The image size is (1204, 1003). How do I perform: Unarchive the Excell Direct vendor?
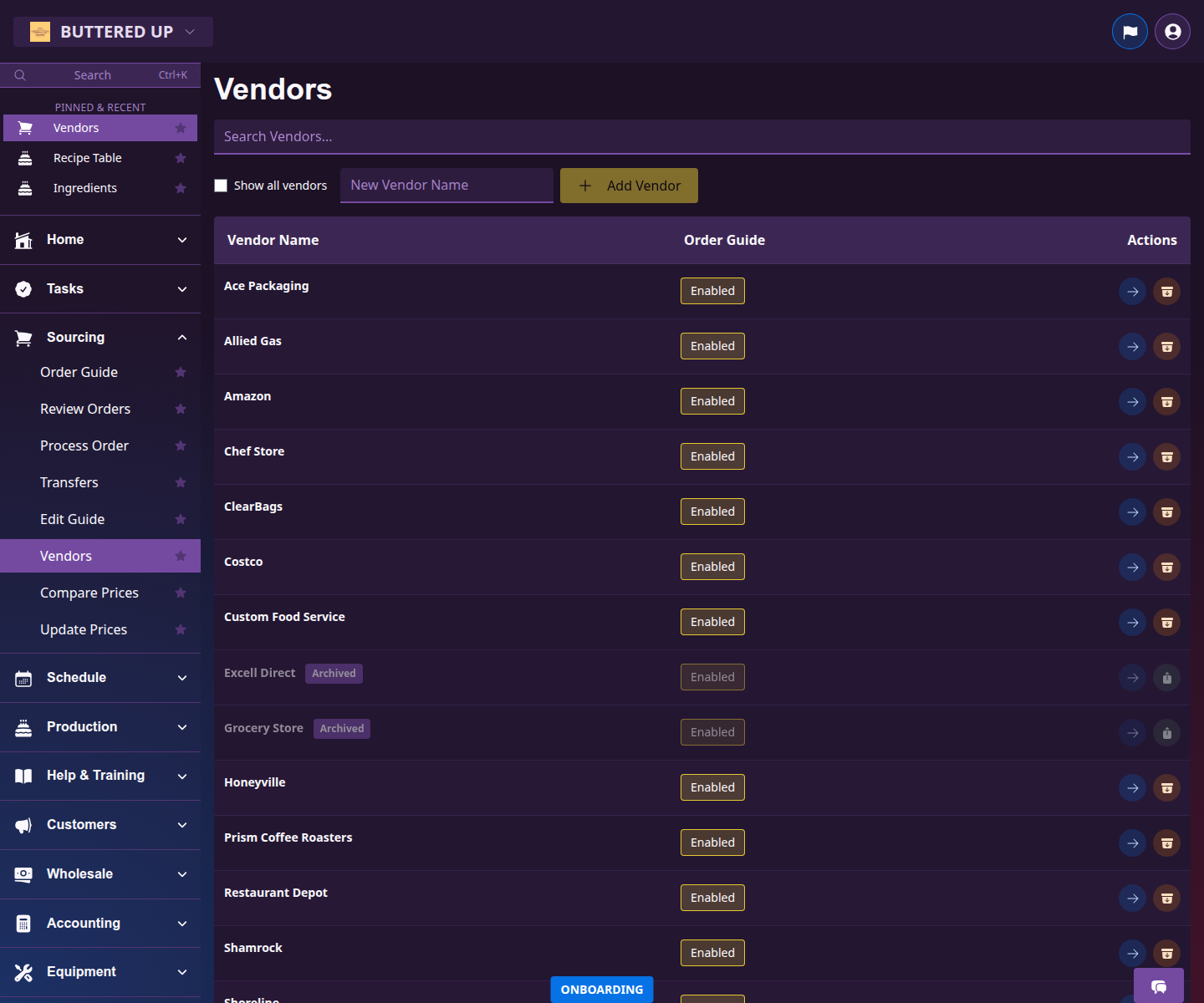[x=1167, y=677]
